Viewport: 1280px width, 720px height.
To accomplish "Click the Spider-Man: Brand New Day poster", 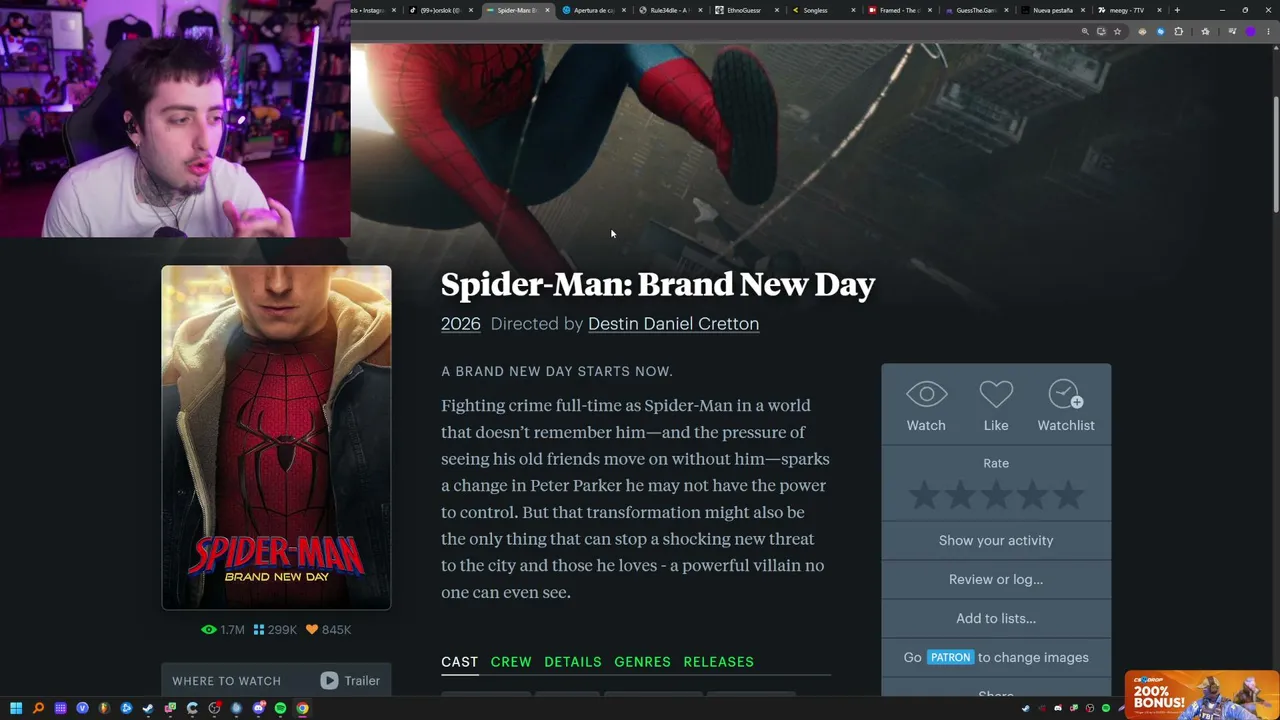I will click(x=276, y=437).
